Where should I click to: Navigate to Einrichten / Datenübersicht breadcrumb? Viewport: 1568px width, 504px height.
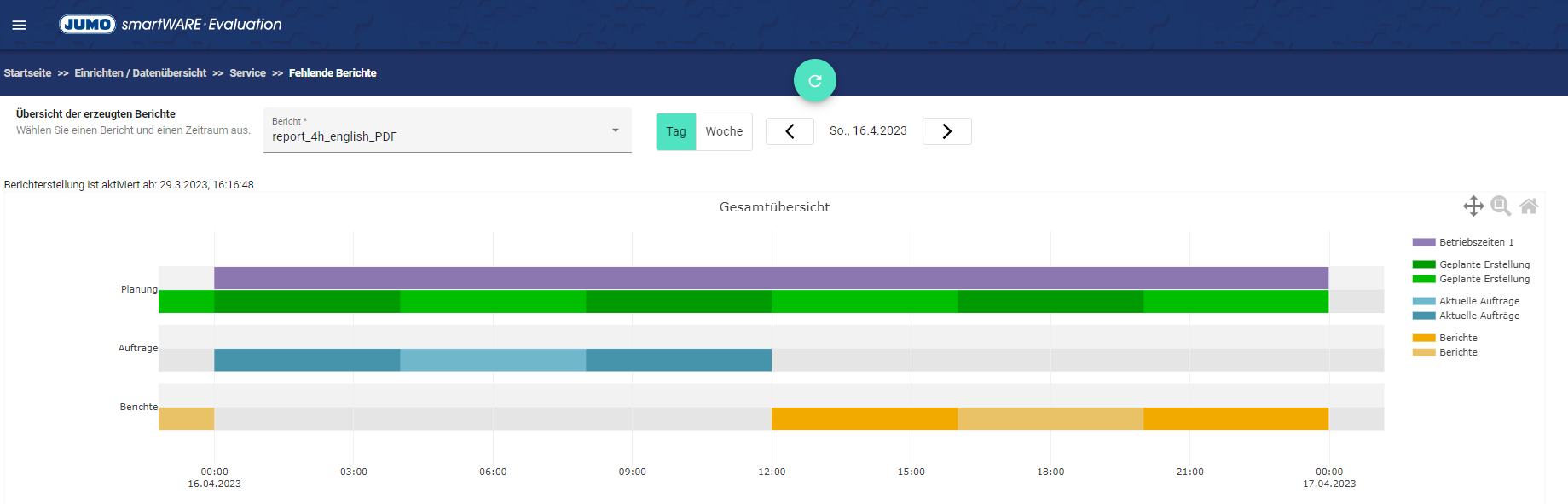(x=141, y=73)
